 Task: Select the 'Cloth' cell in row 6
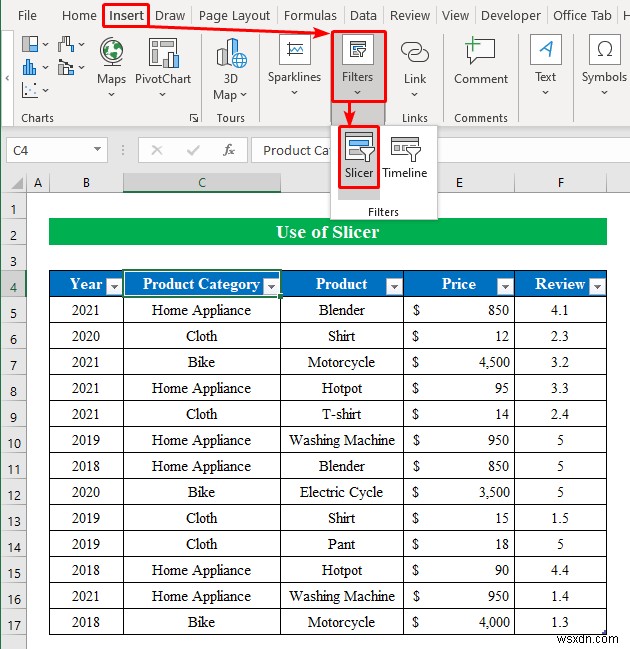tap(202, 336)
